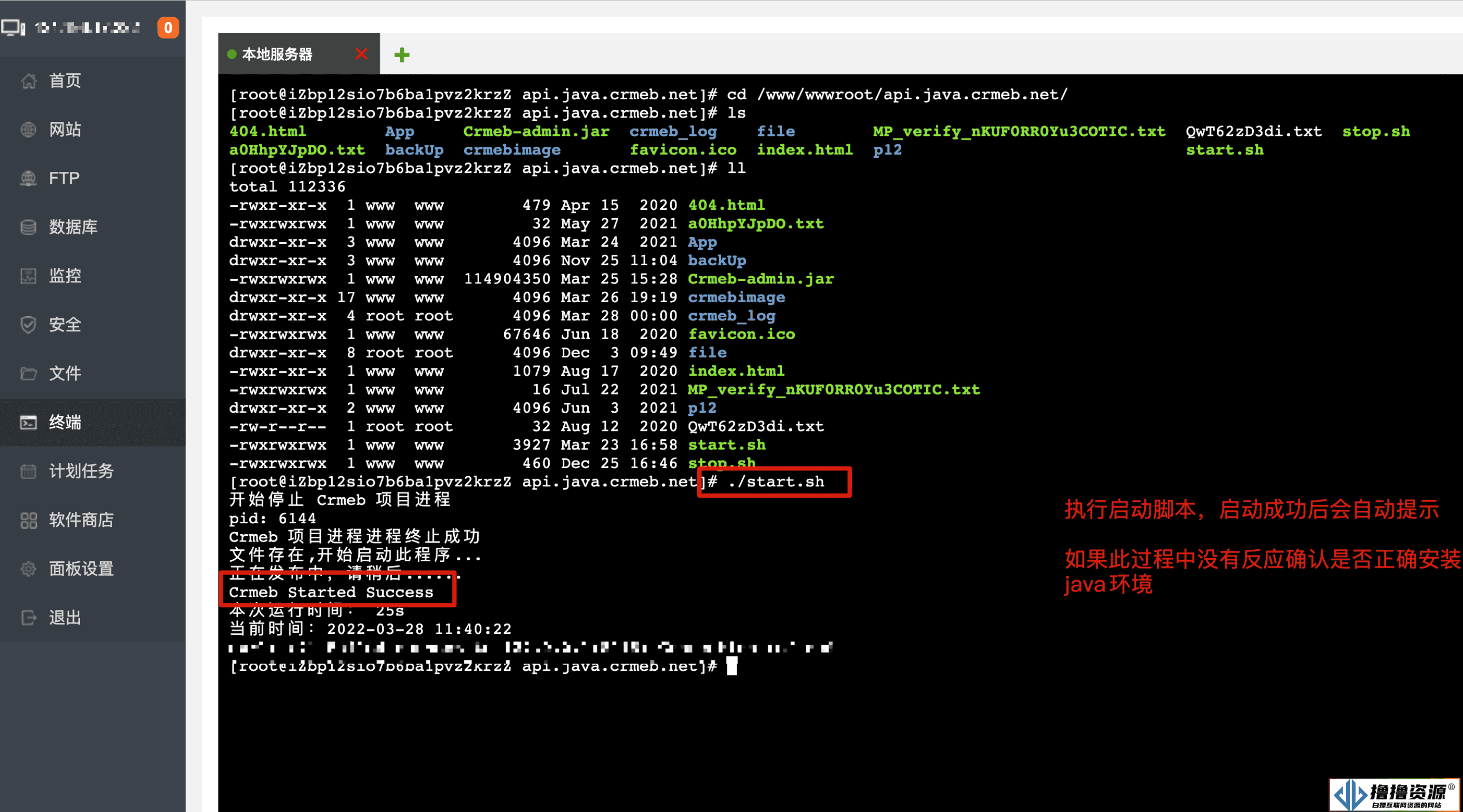
Task: Click 'total 112336' output line
Action: point(288,187)
